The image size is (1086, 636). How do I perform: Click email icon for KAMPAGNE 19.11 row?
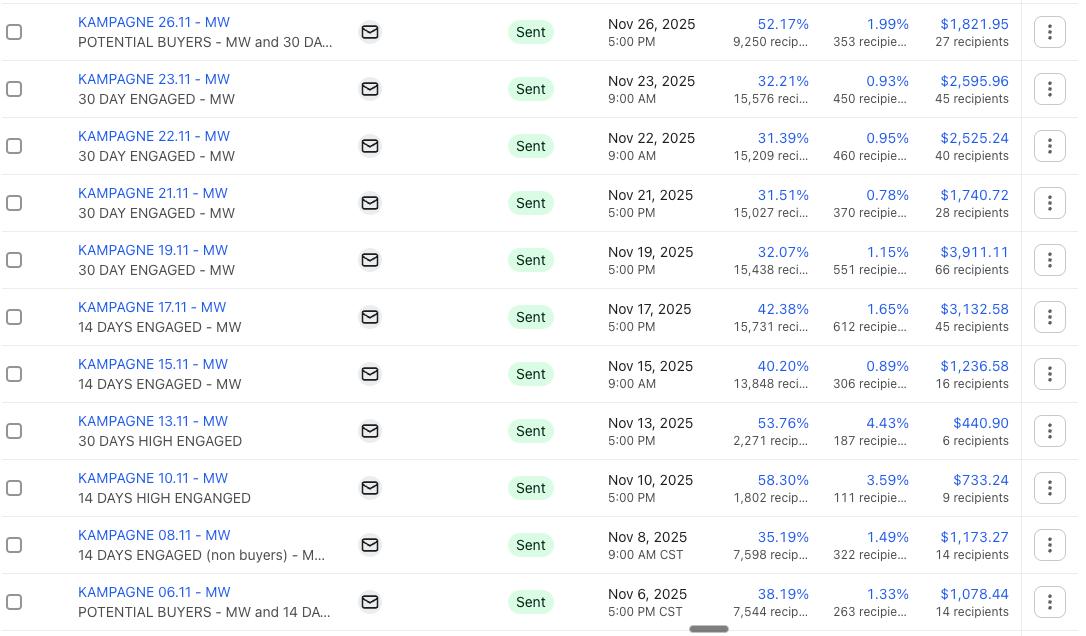point(370,260)
